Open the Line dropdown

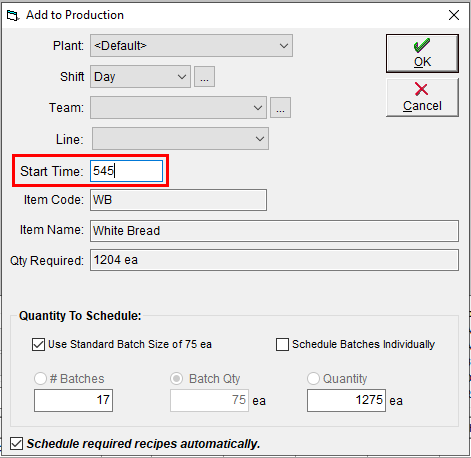coord(180,138)
